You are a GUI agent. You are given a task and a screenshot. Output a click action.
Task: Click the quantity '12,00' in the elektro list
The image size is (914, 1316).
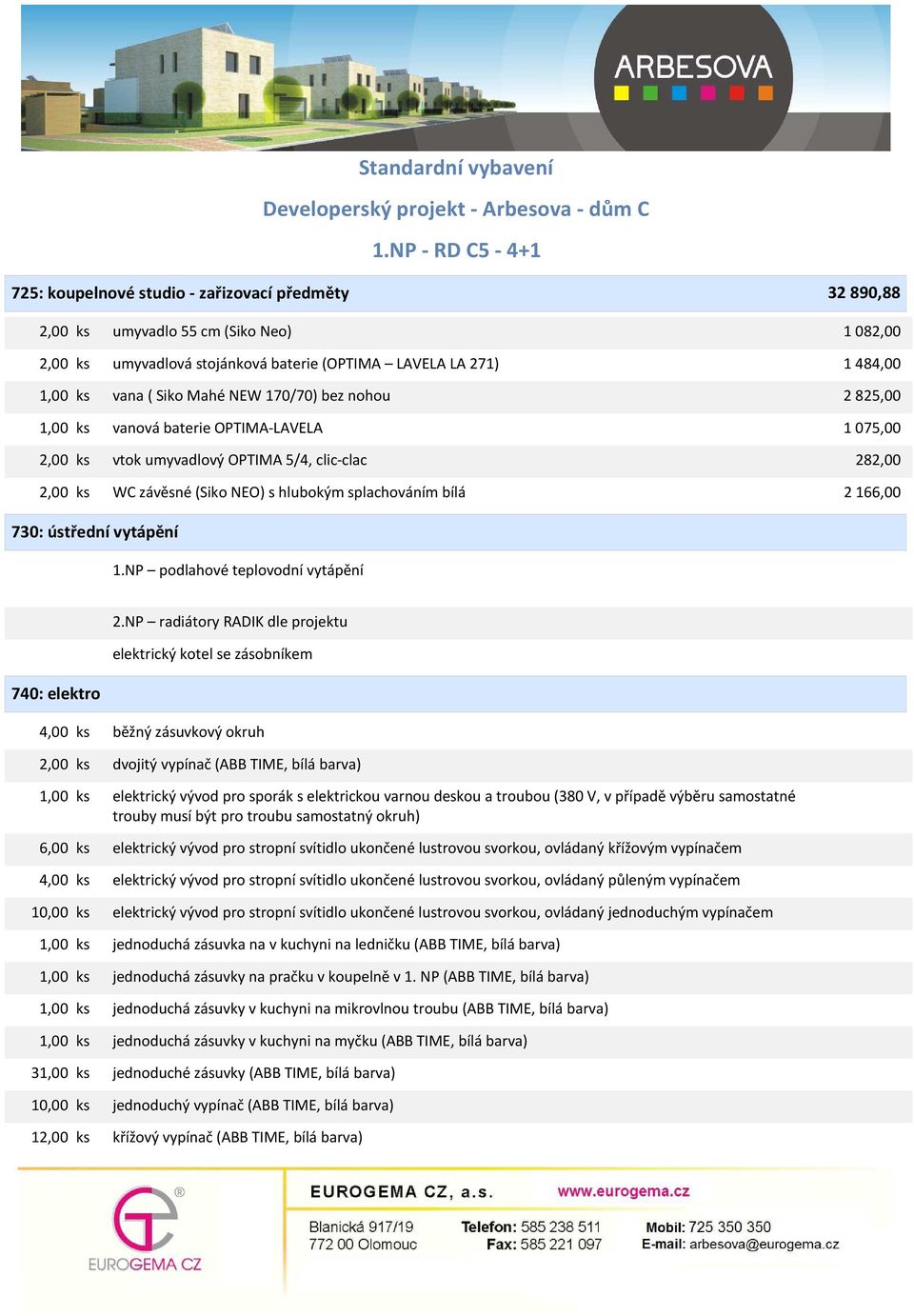(x=50, y=1138)
